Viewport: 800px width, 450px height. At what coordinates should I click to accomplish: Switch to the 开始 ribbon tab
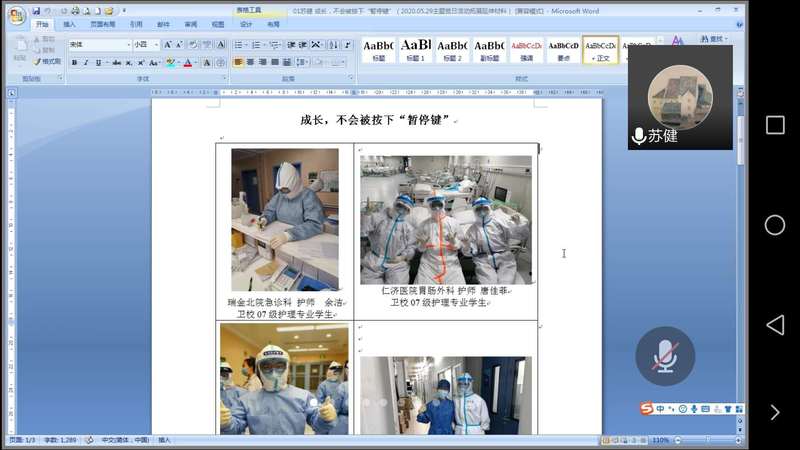coord(42,24)
